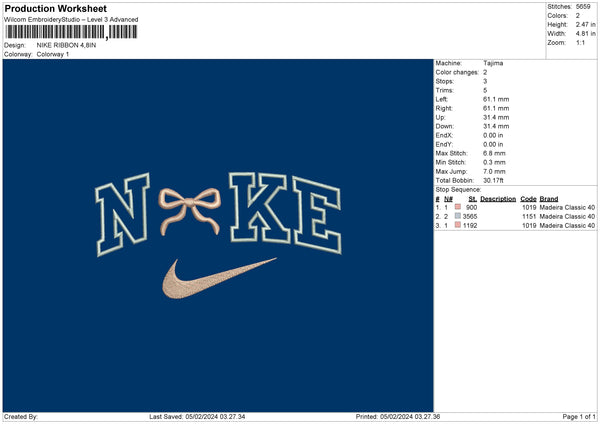Click the "Page 1 of 1" footer text
Screen dimensions: 600x424
[x=579, y=417]
